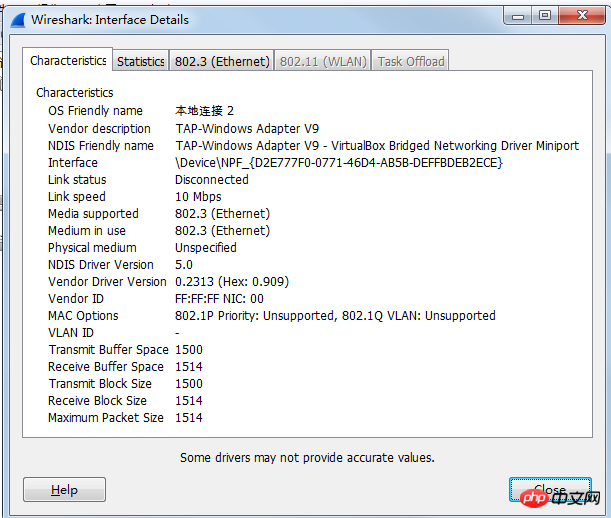Viewport: 611px width, 518px height.
Task: Close window using red X button
Action: click(x=582, y=16)
